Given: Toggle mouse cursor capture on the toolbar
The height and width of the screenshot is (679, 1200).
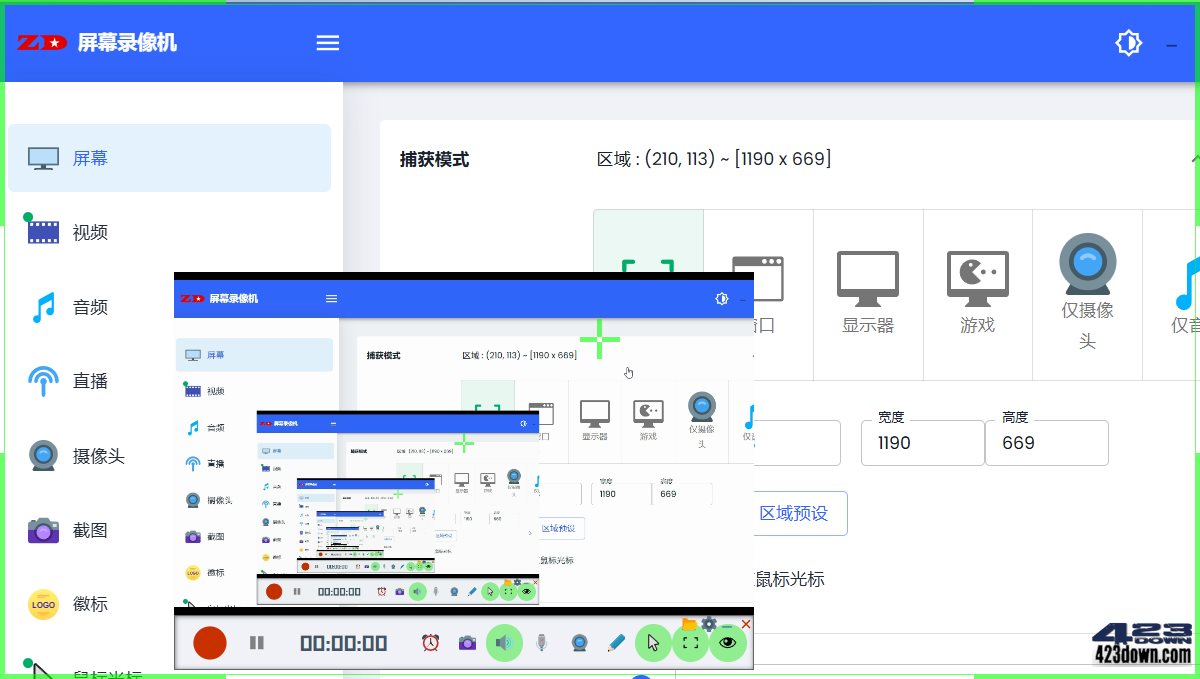Looking at the screenshot, I should (x=652, y=643).
